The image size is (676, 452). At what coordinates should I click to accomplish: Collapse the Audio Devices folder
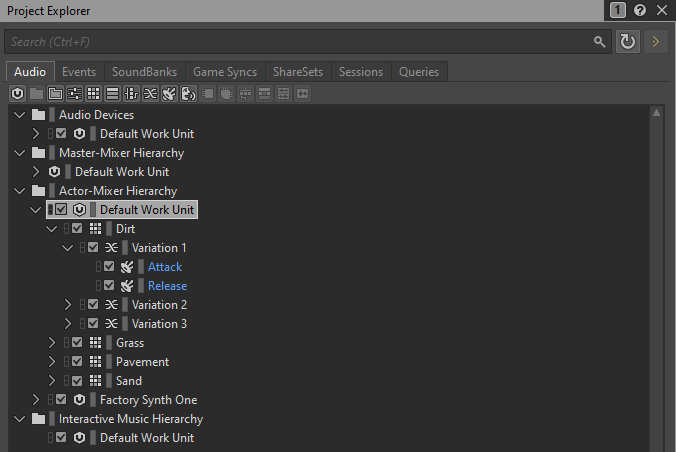pos(20,115)
